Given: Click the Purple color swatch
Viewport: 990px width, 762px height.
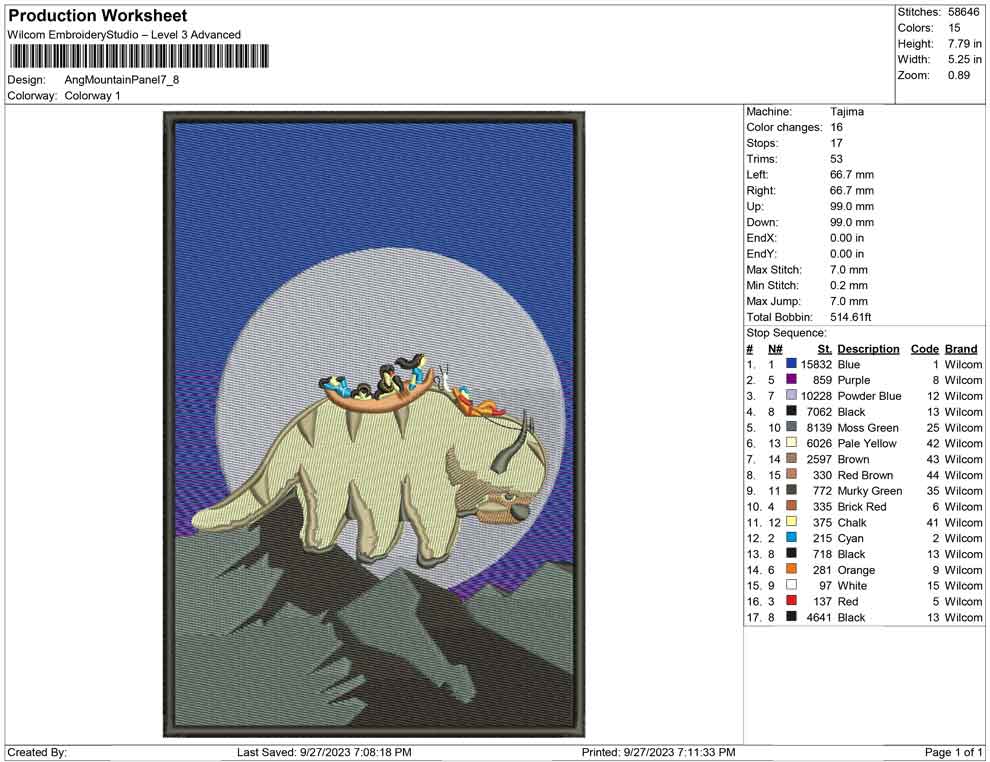Looking at the screenshot, I should click(x=791, y=379).
